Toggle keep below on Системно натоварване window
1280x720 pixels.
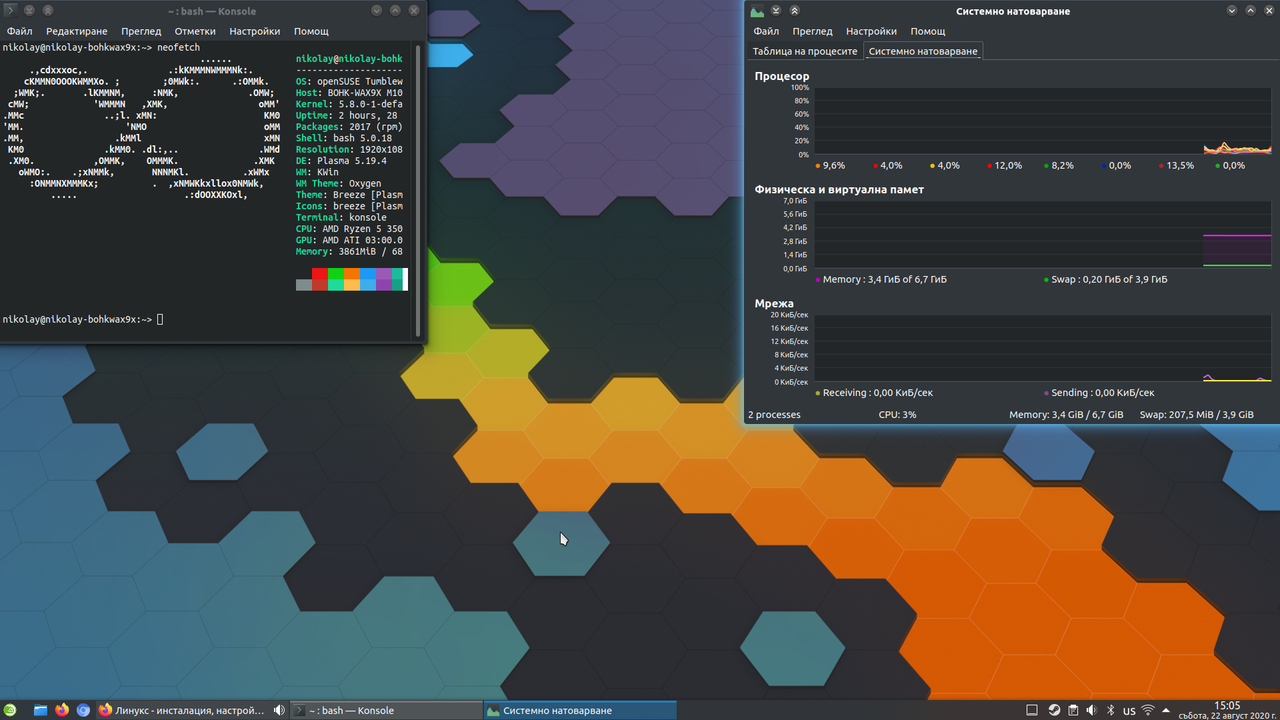coord(775,10)
